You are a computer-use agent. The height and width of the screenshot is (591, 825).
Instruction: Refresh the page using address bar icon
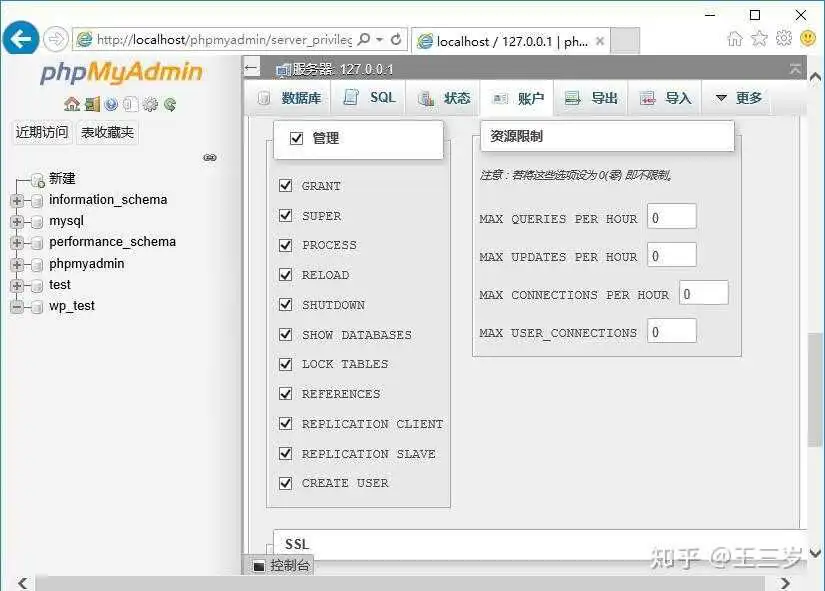tap(396, 39)
